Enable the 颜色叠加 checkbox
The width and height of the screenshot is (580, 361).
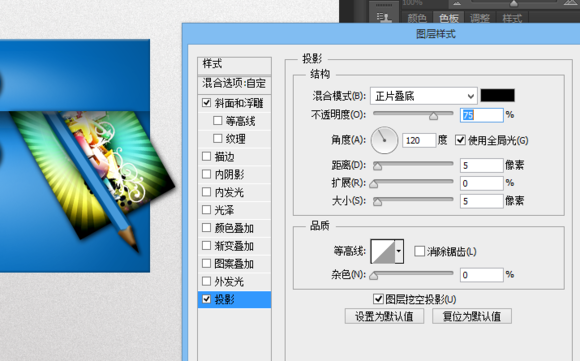pos(206,228)
